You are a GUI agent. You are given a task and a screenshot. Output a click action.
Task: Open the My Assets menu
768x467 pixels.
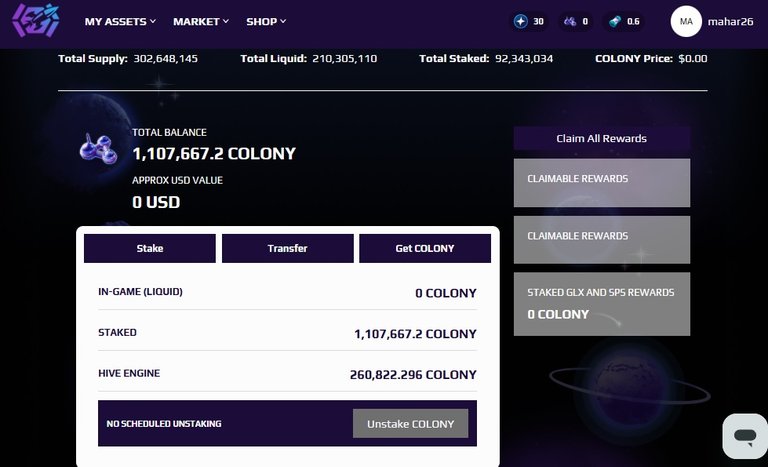(120, 22)
